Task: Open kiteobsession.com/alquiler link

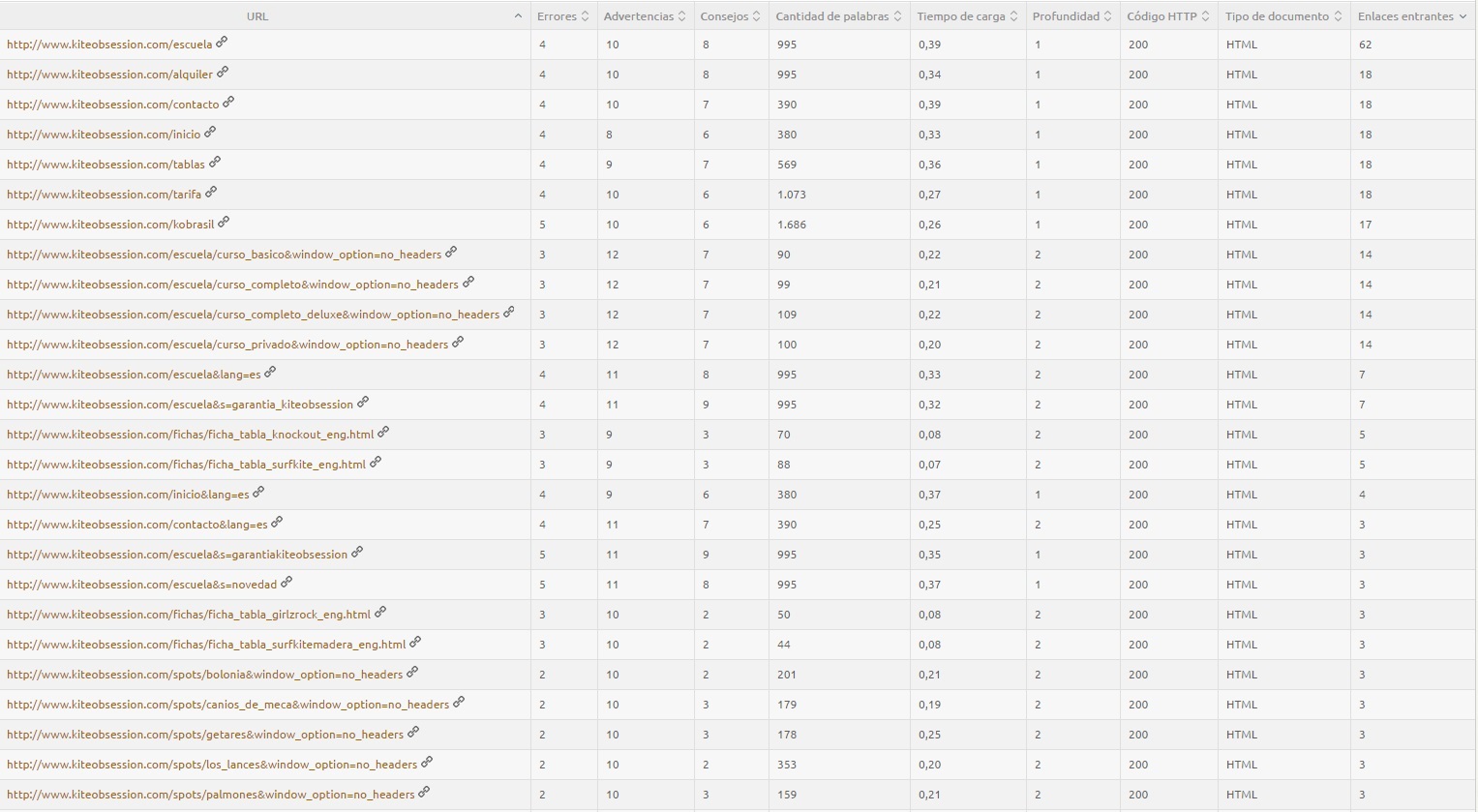Action: 109,75
